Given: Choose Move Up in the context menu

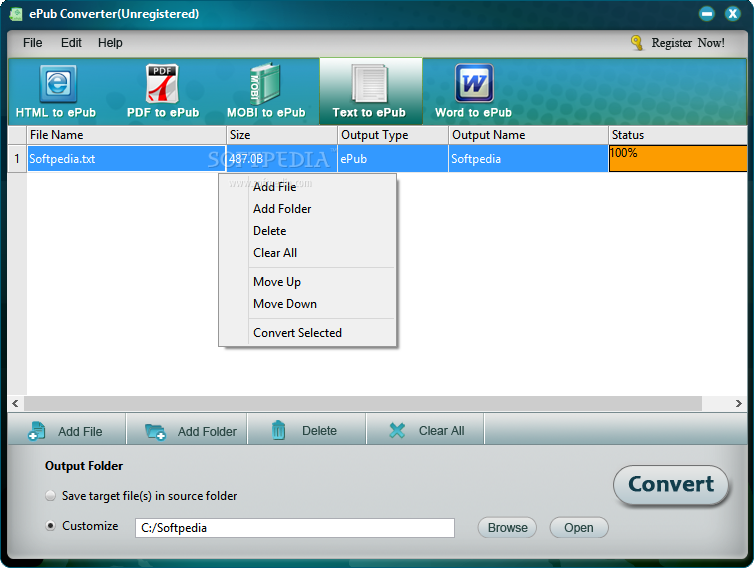Looking at the screenshot, I should (308, 282).
